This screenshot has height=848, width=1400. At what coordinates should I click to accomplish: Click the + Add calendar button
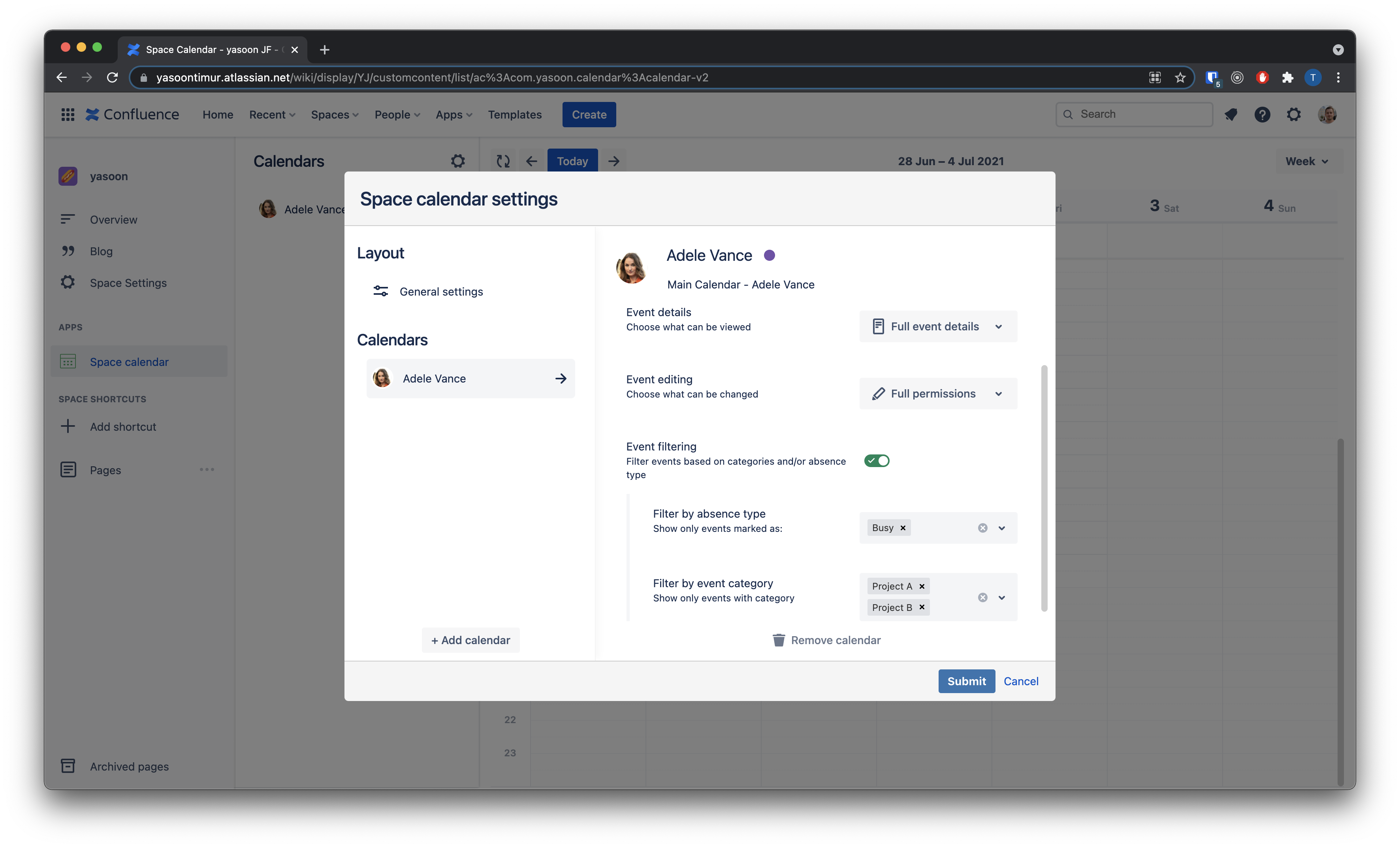470,640
